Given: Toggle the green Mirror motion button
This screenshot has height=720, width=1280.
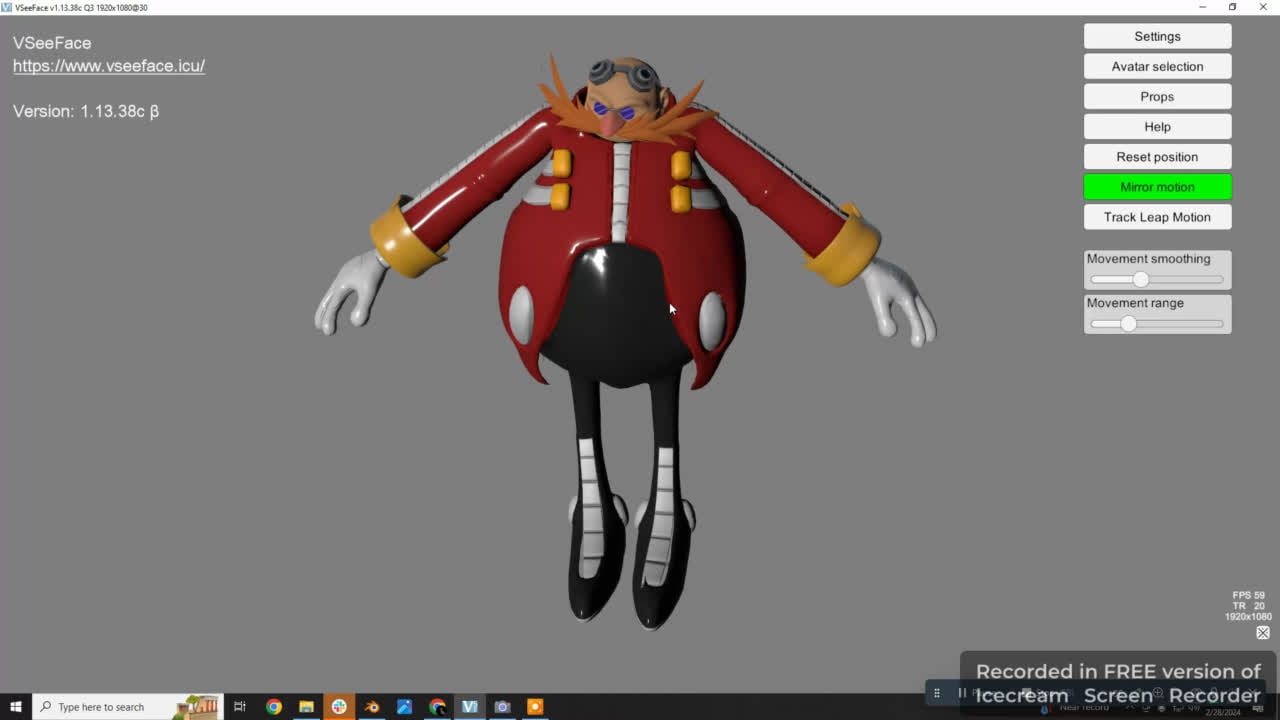Looking at the screenshot, I should 1157,186.
